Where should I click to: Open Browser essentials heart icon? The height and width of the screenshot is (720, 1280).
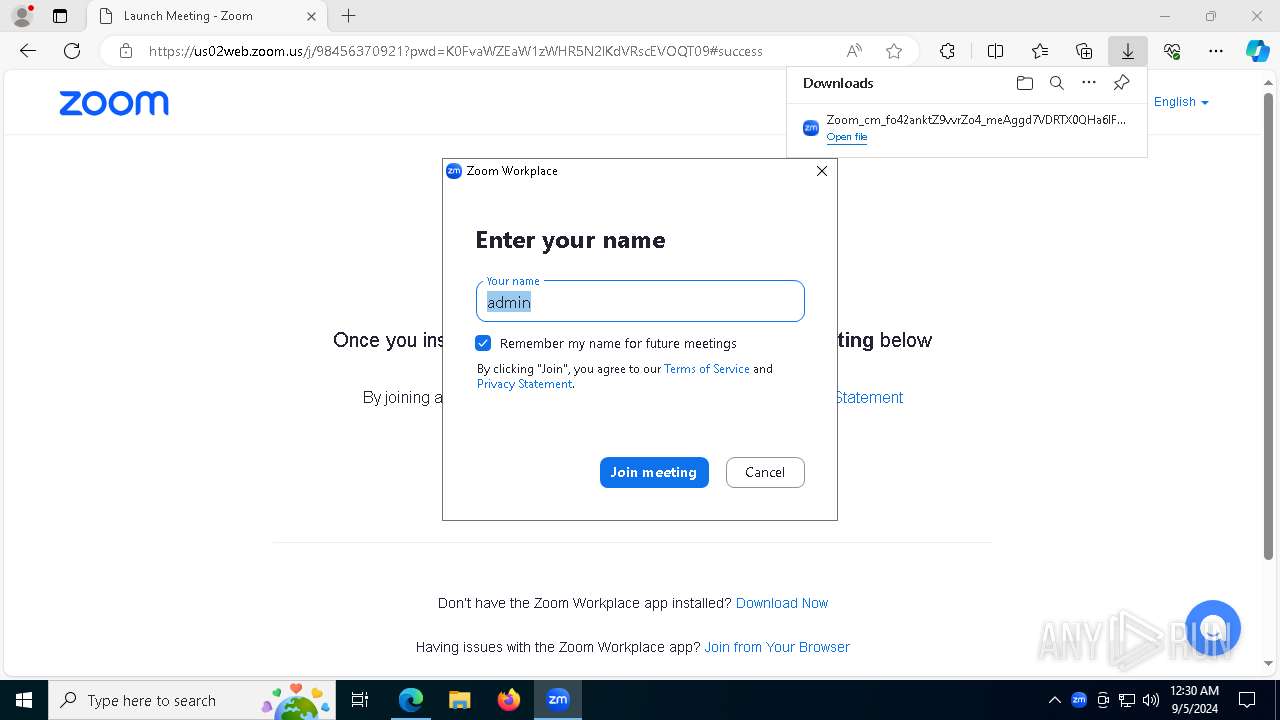(1172, 51)
